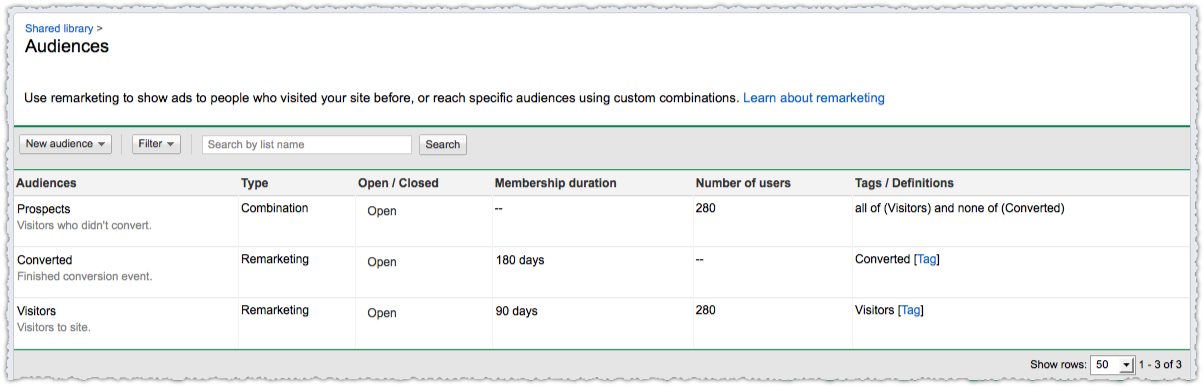Click Open status in the Converted row
Screen dimensions: 1204x386
382,262
